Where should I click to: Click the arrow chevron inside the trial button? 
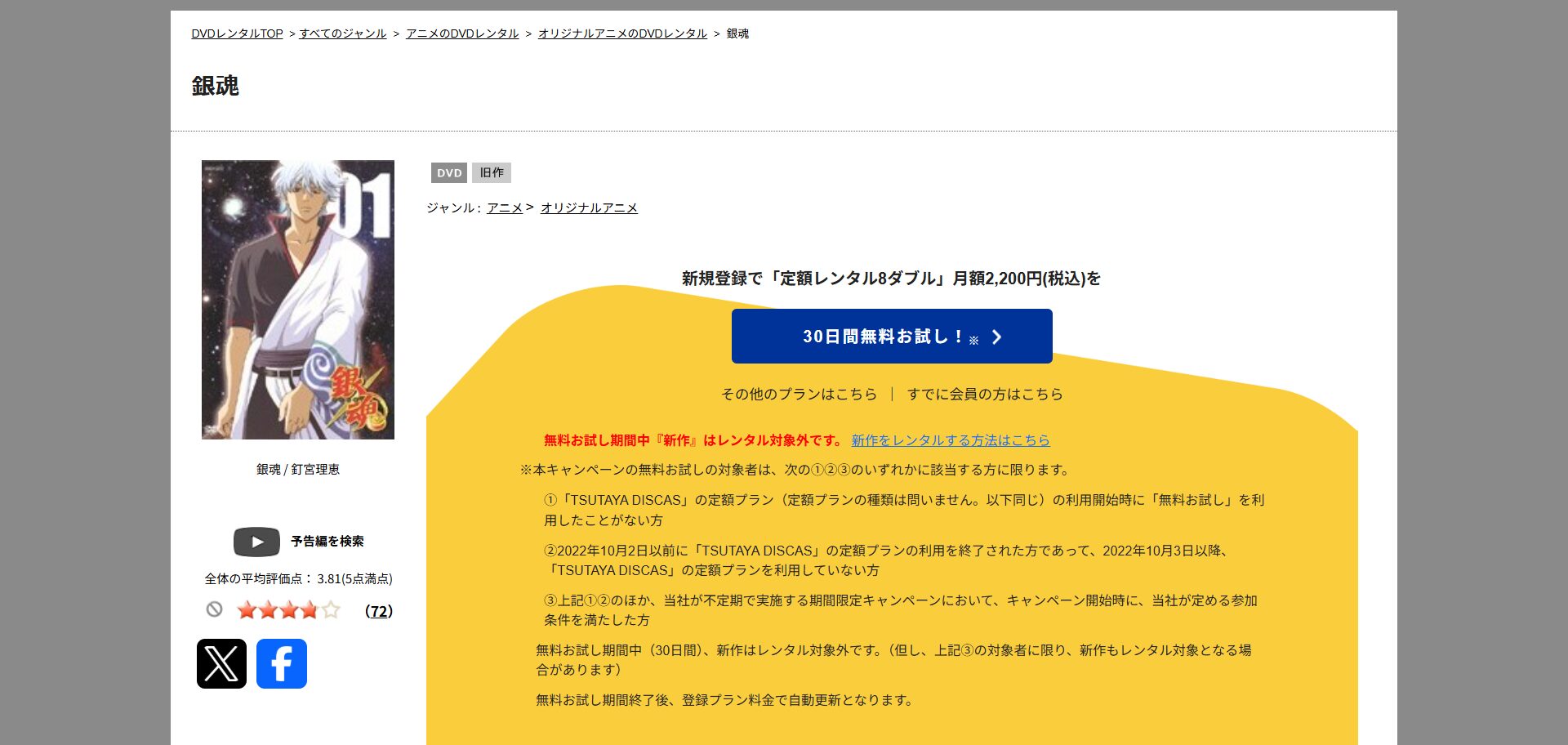996,336
